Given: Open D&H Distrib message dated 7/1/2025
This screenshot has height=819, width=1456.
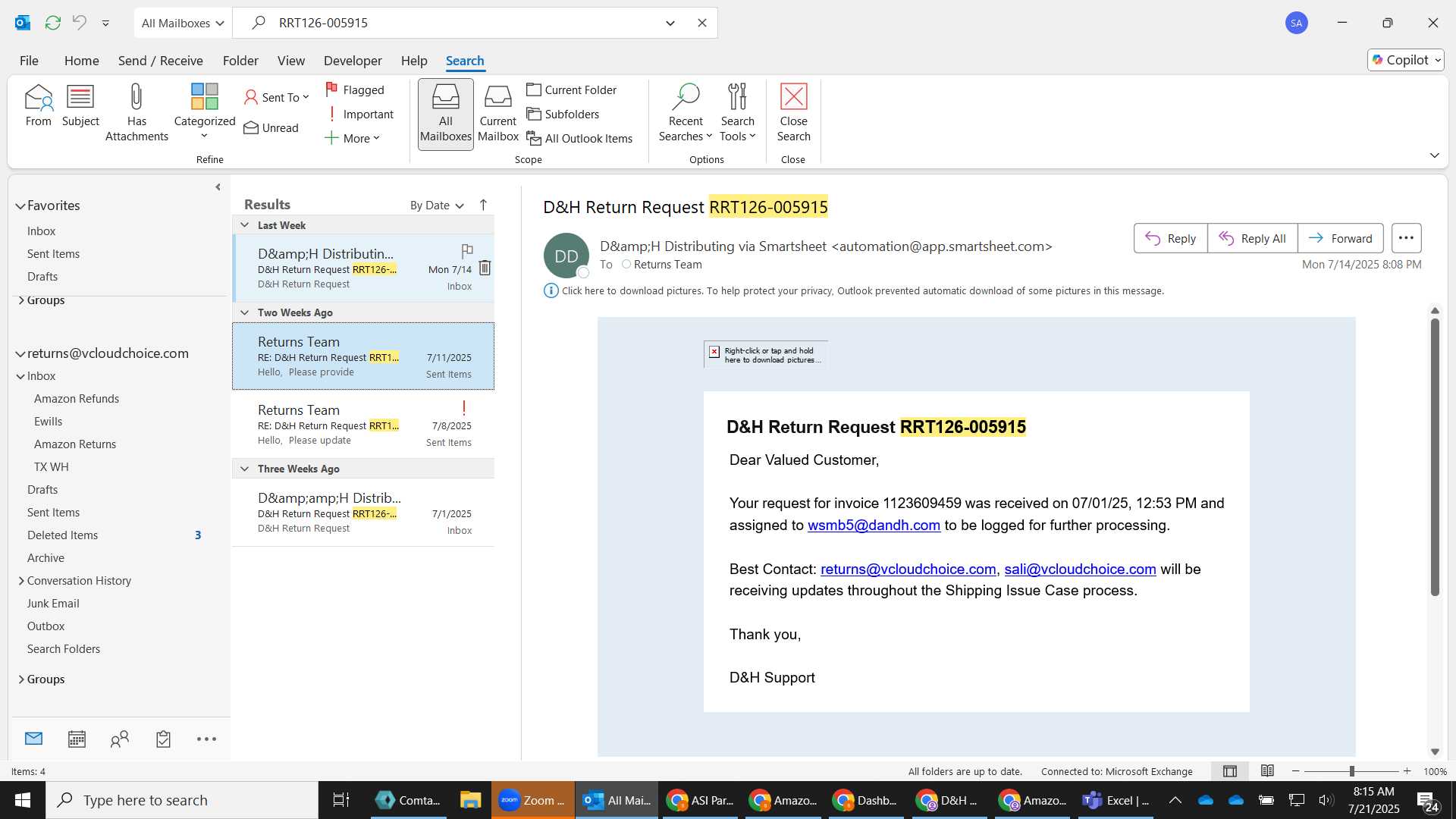Looking at the screenshot, I should (363, 513).
